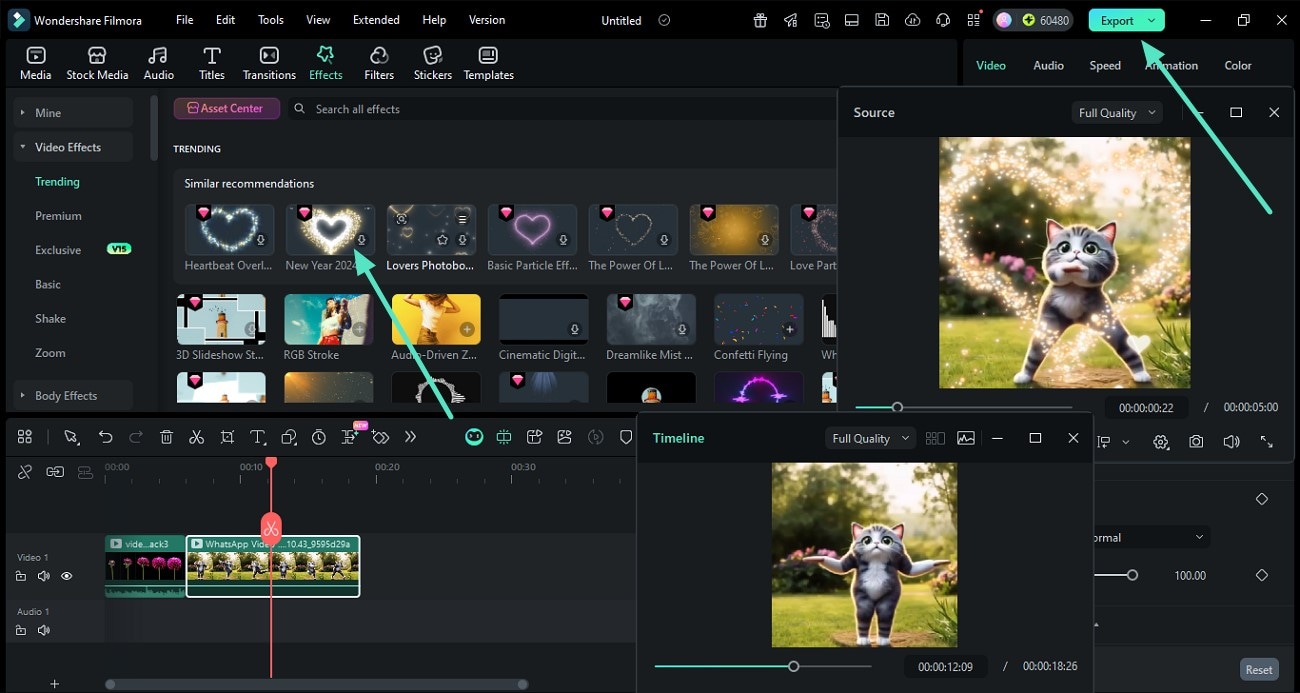
Task: Click the Speed adjustment clock icon
Action: coord(318,437)
